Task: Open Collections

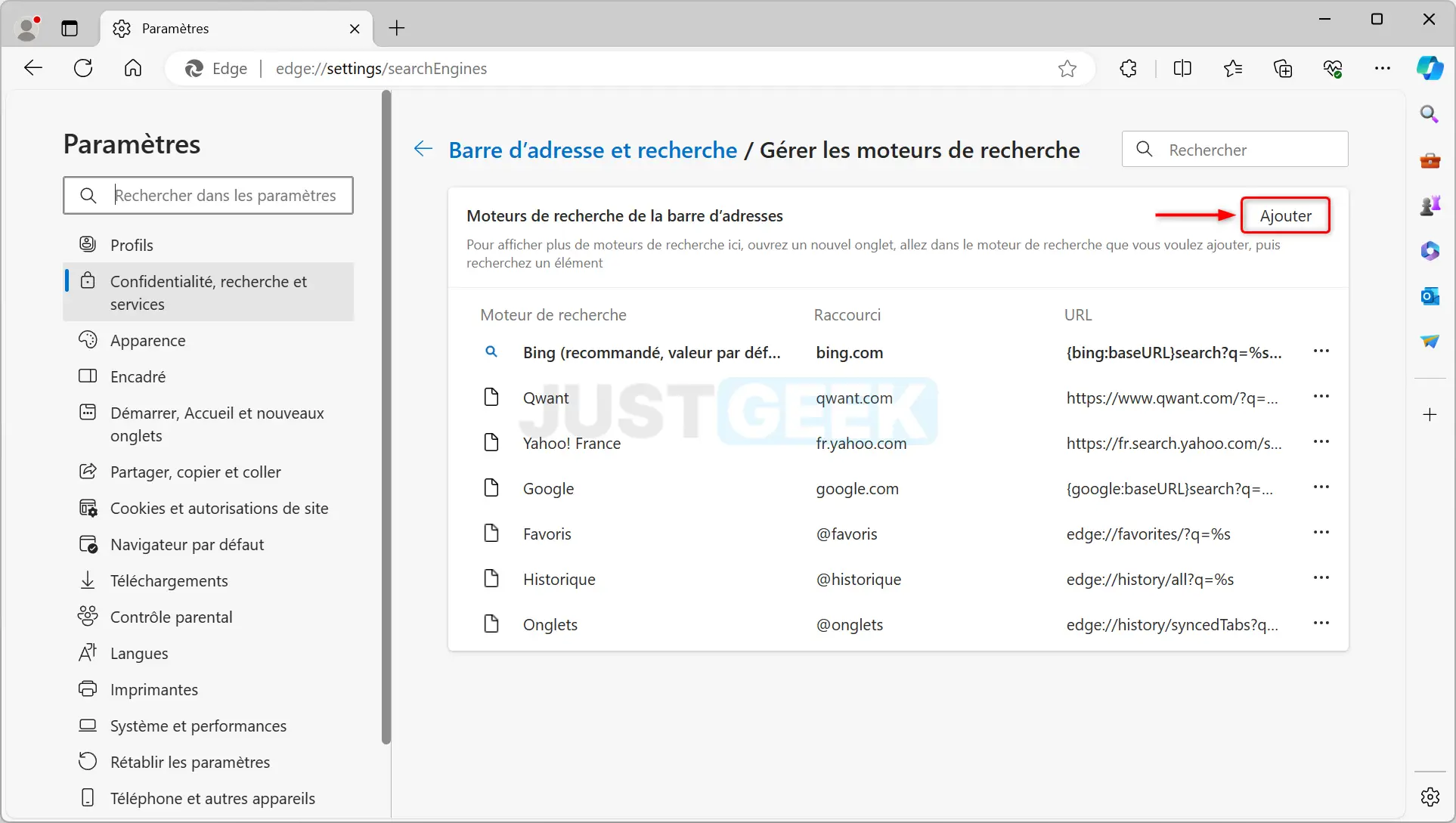Action: pos(1283,69)
